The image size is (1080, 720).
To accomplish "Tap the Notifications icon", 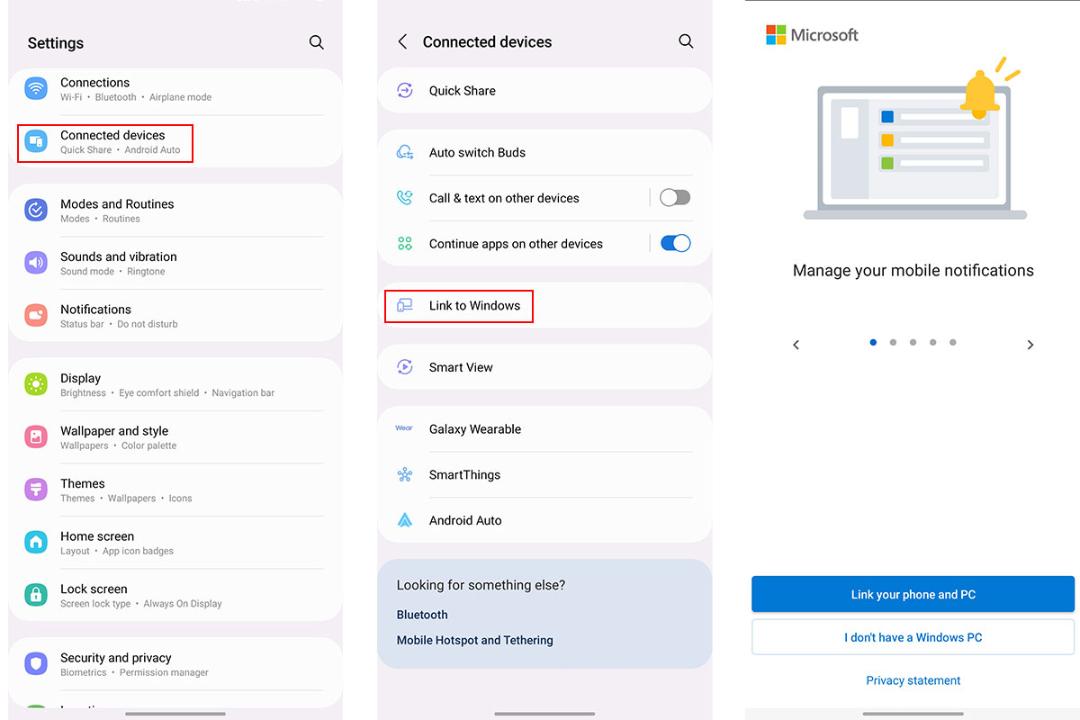I will pos(36,315).
